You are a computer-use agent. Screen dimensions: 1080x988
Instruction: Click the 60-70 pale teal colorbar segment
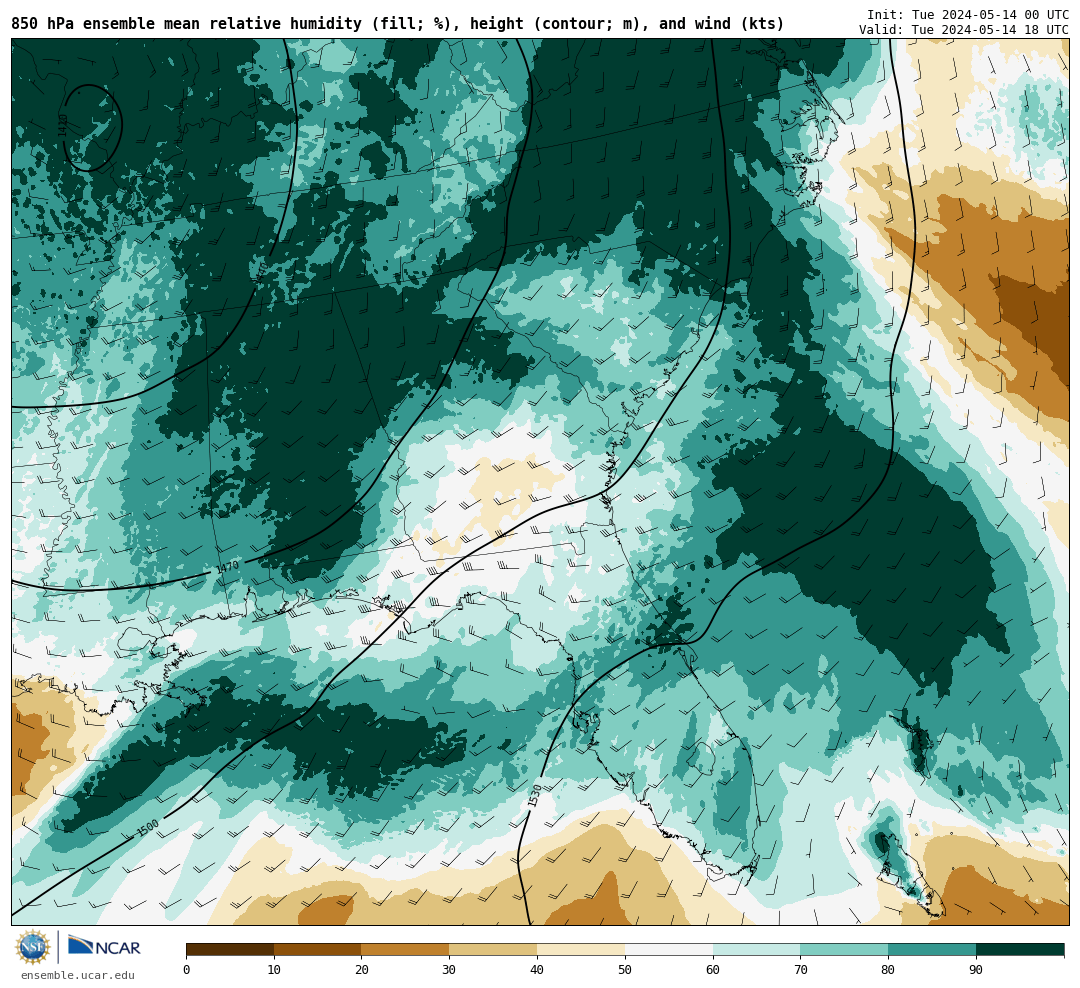coord(757,950)
